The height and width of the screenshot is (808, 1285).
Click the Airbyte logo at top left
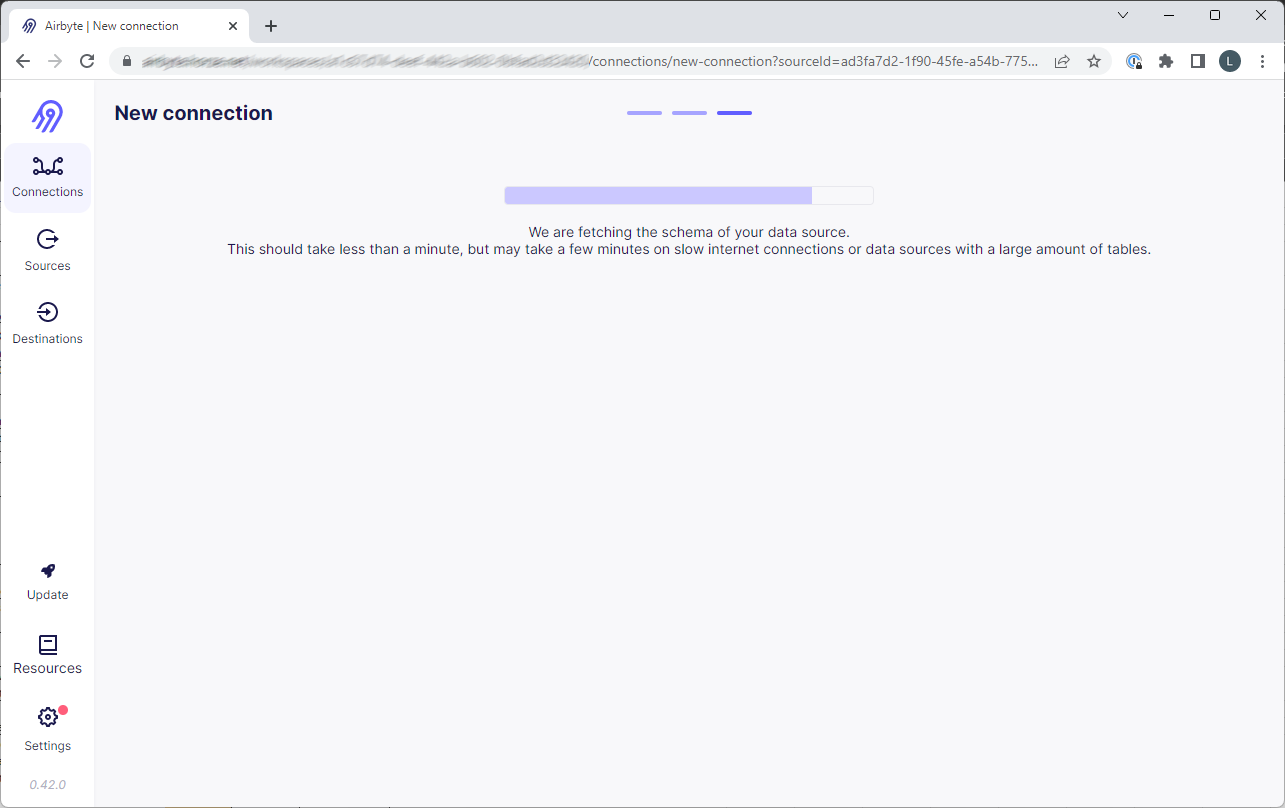(47, 116)
